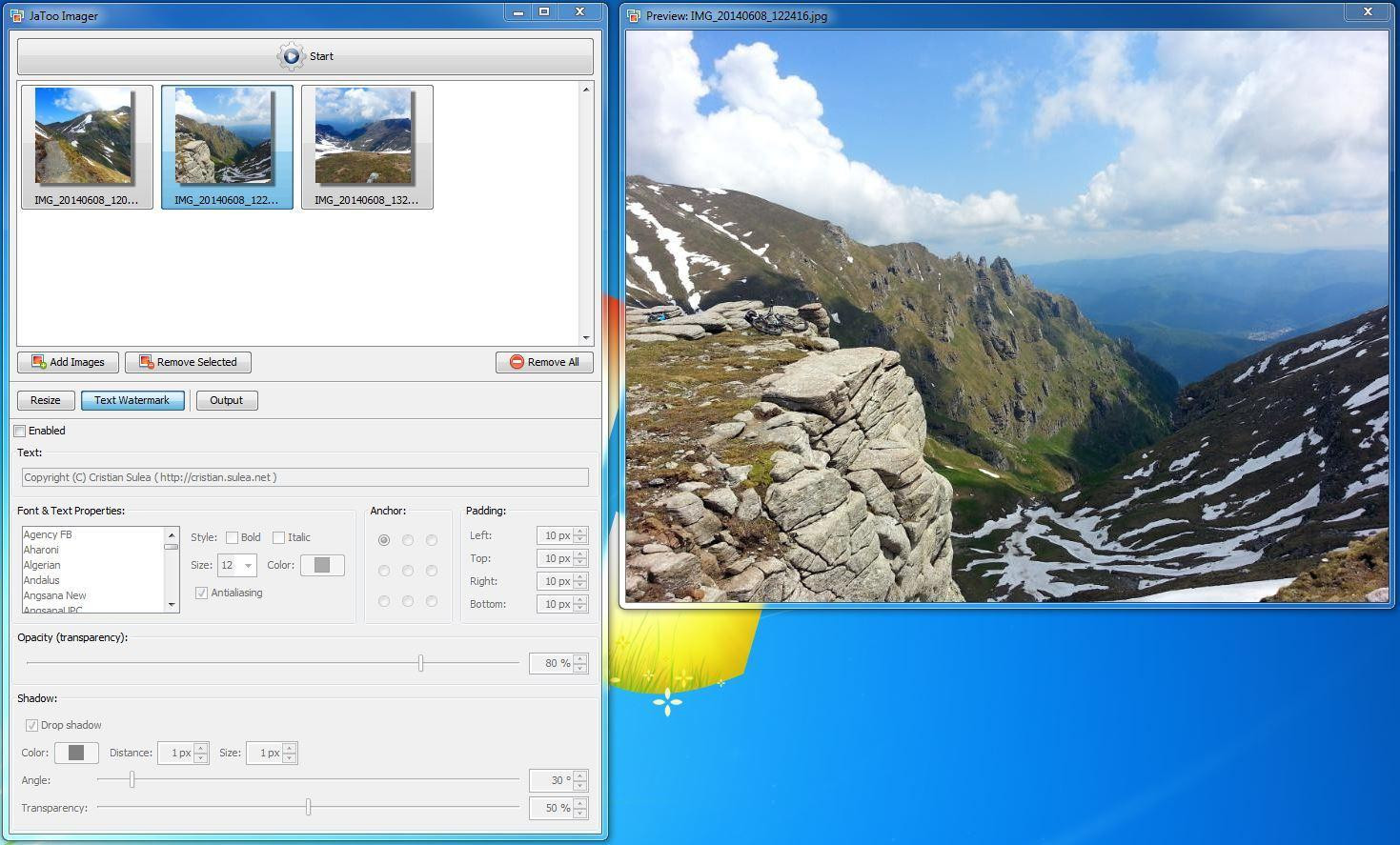Select the top-right anchor radio button
This screenshot has width=1400, height=845.
tap(432, 540)
